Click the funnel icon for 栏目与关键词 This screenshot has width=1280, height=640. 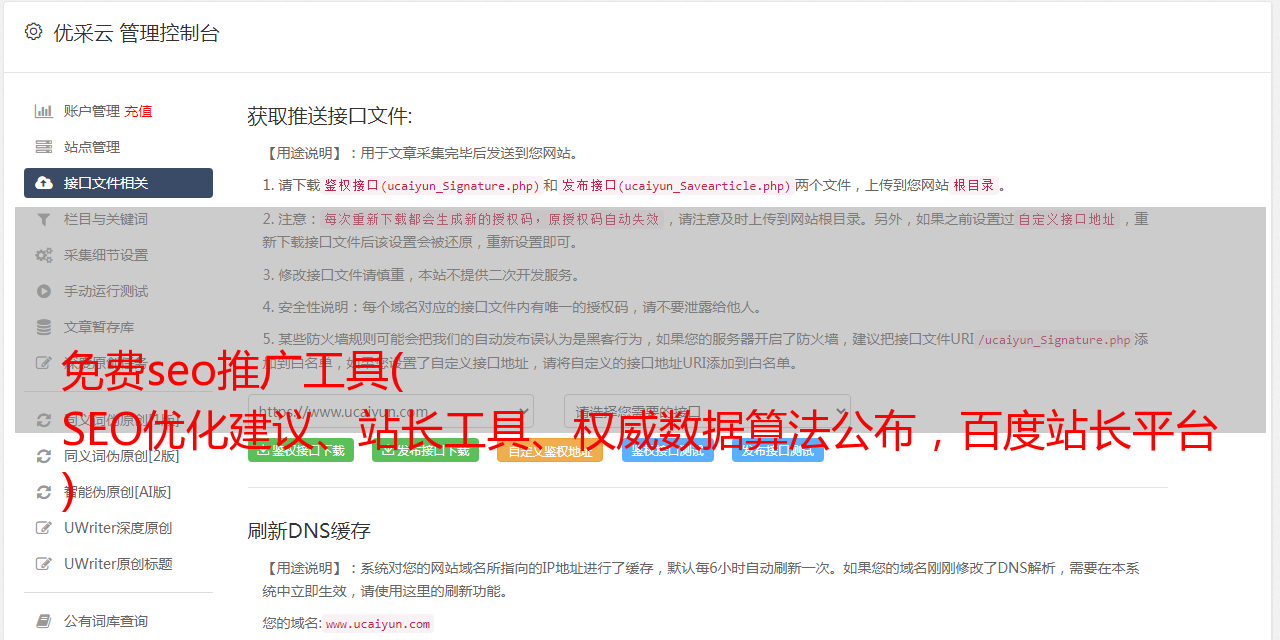point(44,219)
